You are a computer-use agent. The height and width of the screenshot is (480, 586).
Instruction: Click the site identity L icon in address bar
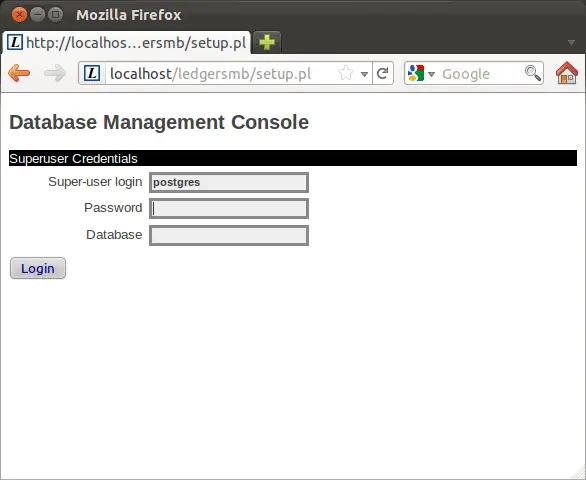[x=92, y=73]
